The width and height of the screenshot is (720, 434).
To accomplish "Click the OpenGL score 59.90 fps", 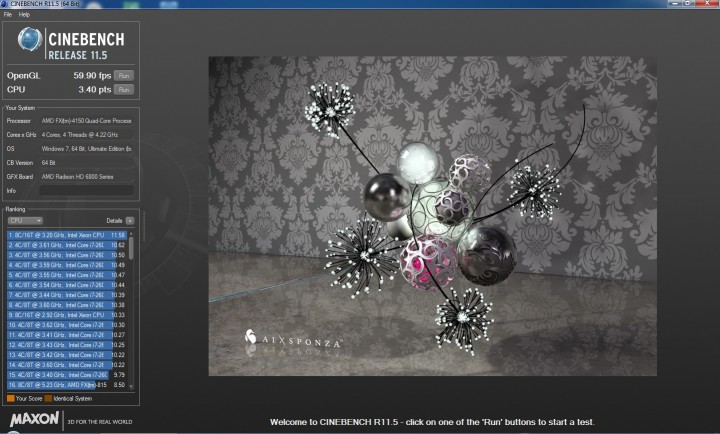I will (92, 76).
